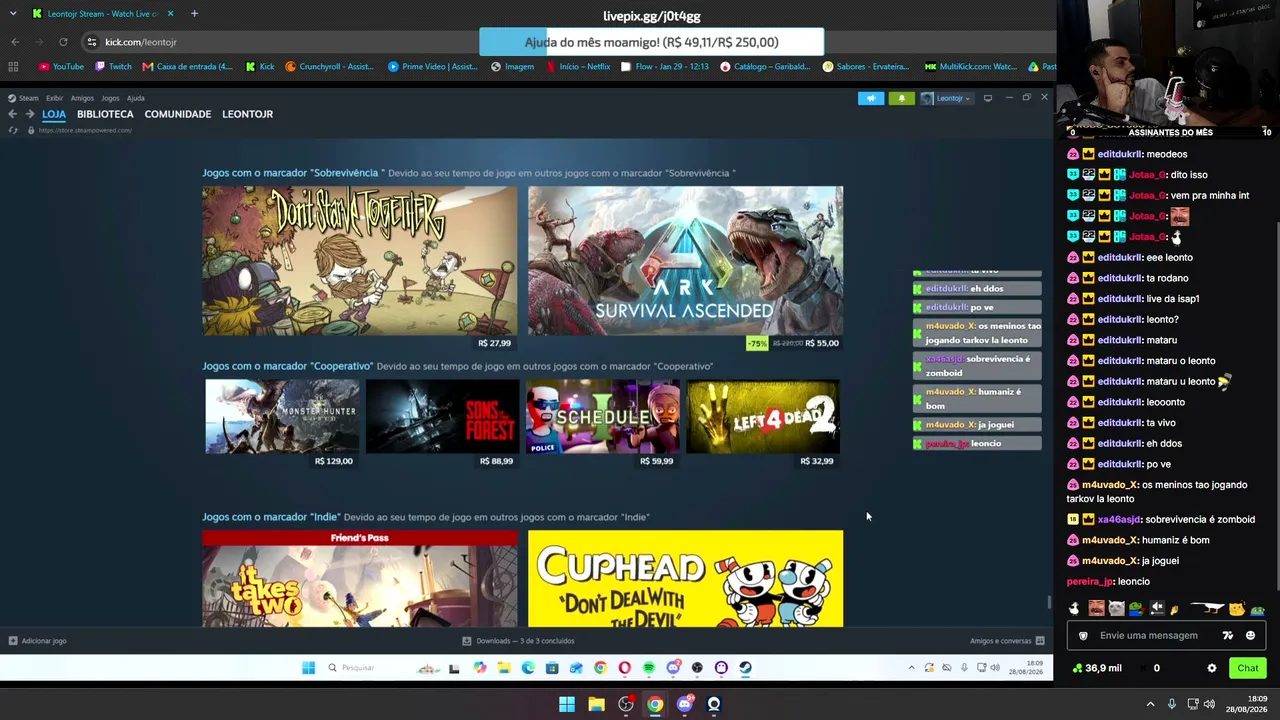Open Google Chrome from the taskbar
1280x720 pixels.
click(x=655, y=704)
